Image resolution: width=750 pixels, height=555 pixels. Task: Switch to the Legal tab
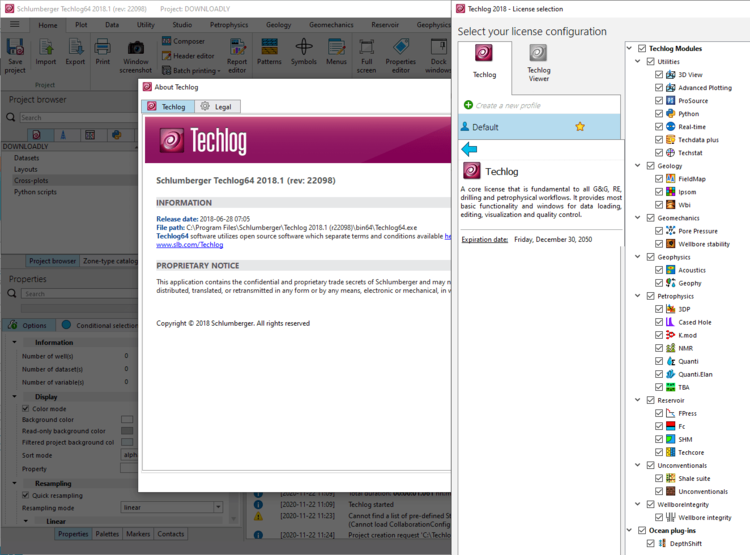[215, 106]
